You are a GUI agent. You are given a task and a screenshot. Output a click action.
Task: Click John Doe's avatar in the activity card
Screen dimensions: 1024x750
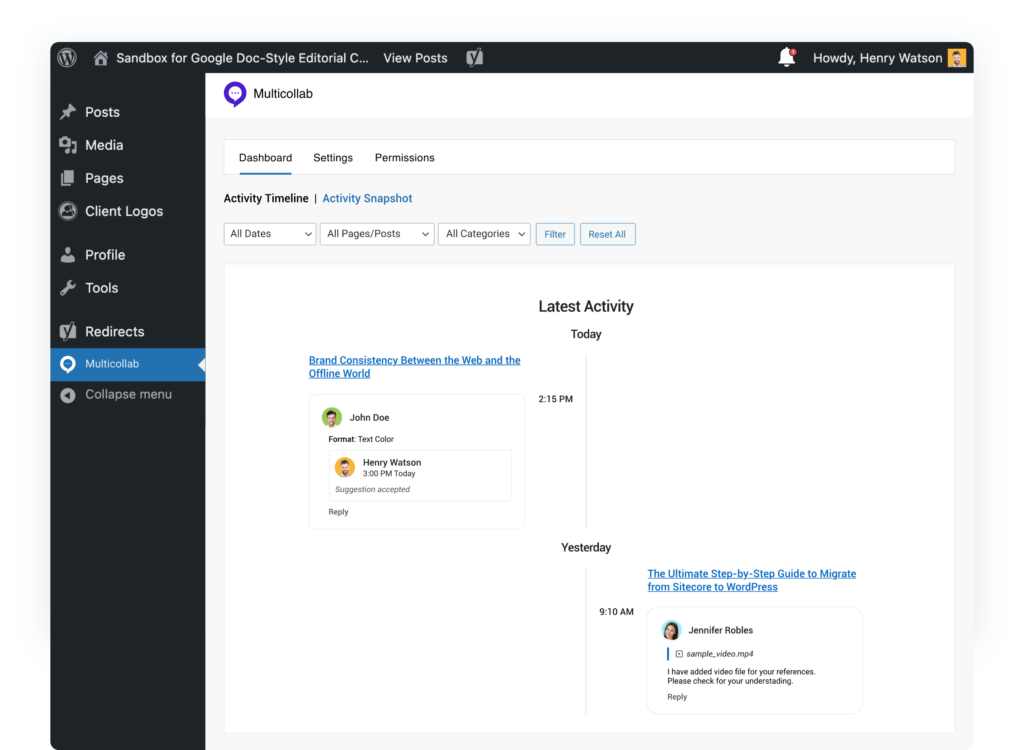point(332,417)
